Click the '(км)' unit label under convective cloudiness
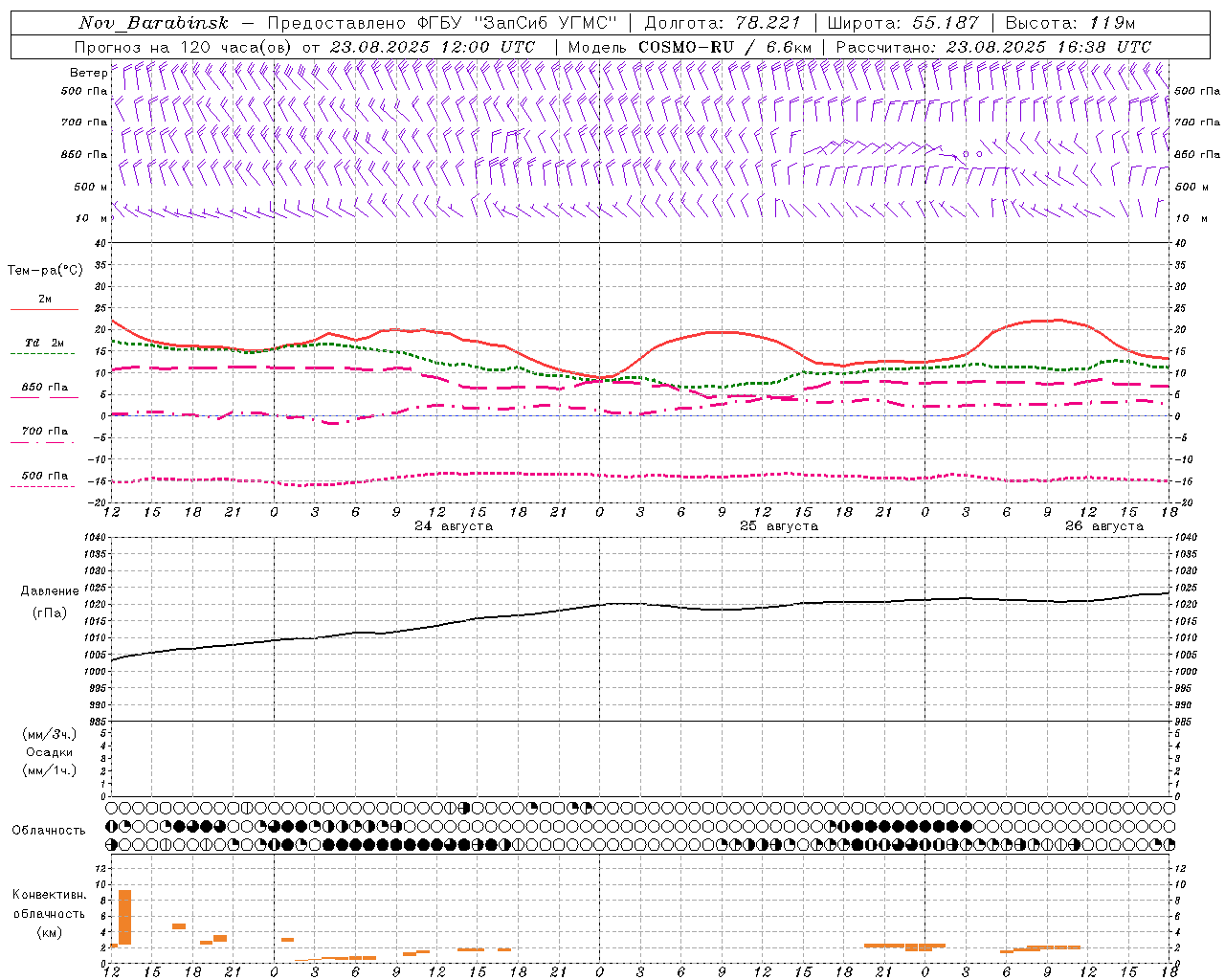 (50, 932)
